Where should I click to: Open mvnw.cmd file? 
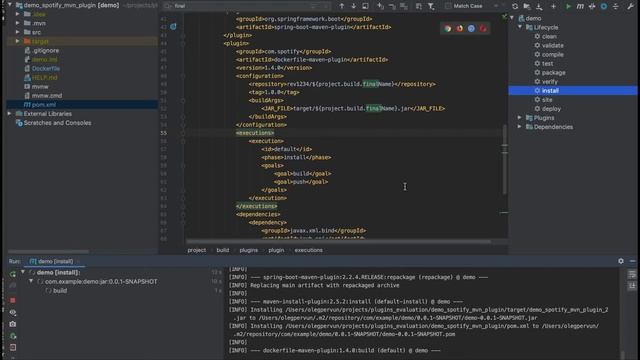click(x=47, y=96)
